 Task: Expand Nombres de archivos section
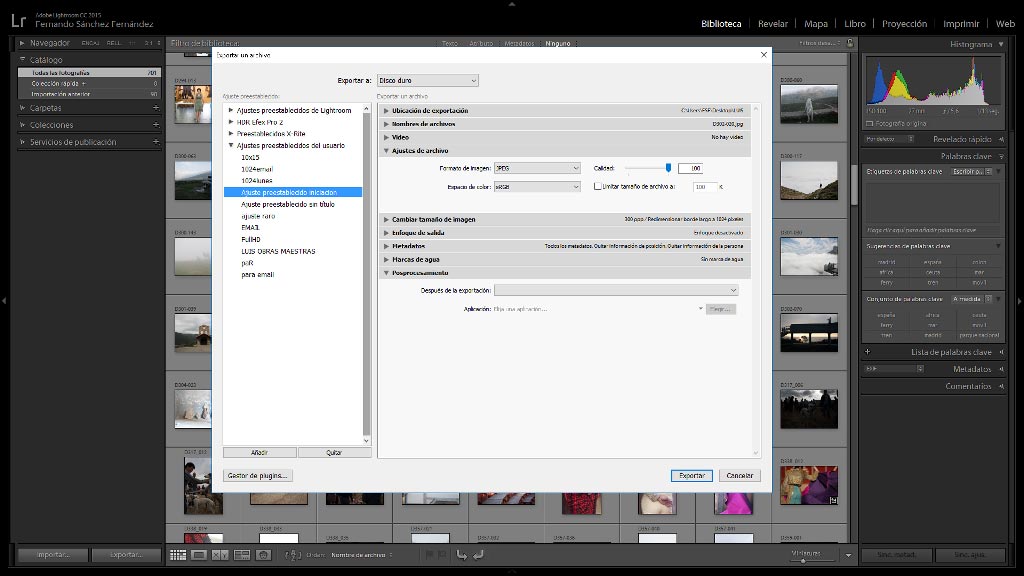tap(387, 124)
